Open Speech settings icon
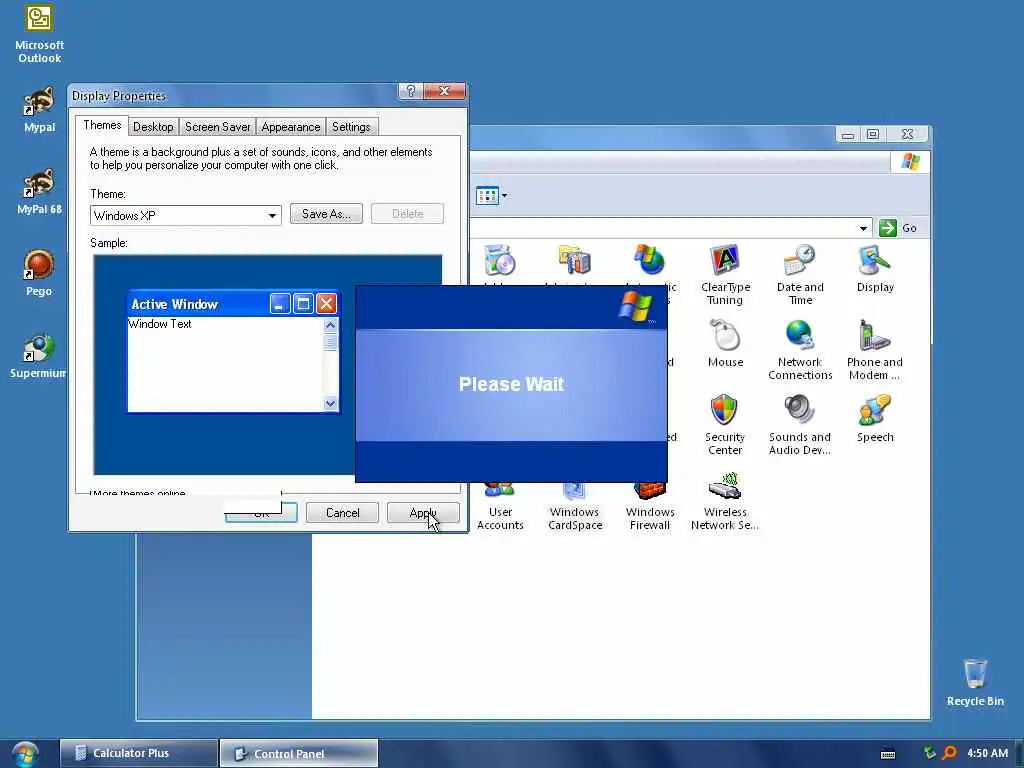Viewport: 1024px width, 768px height. [874, 419]
